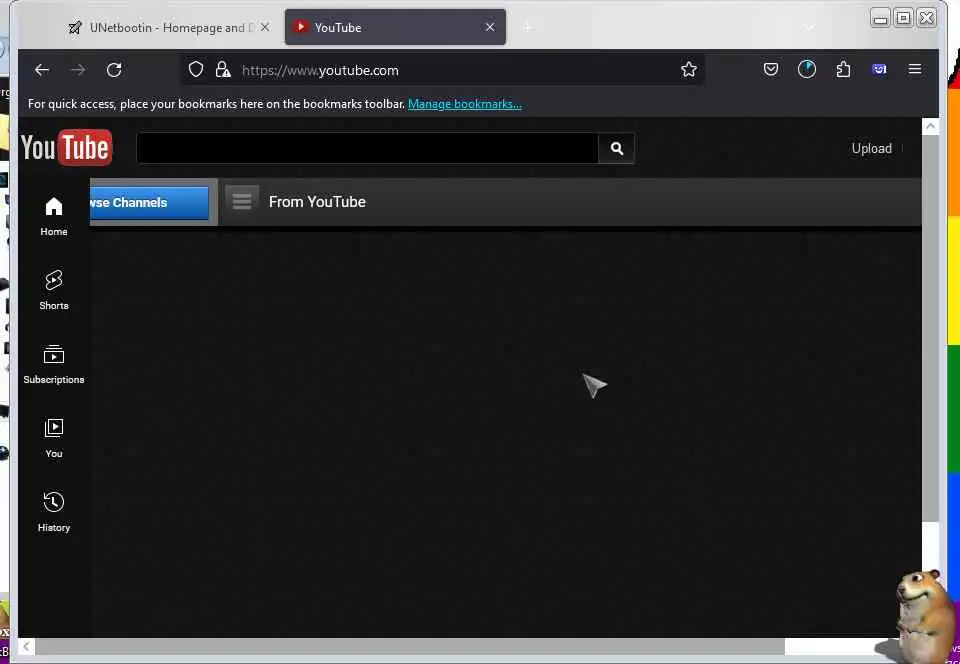Focus the YouTube search input field
The height and width of the screenshot is (664, 960).
(367, 148)
